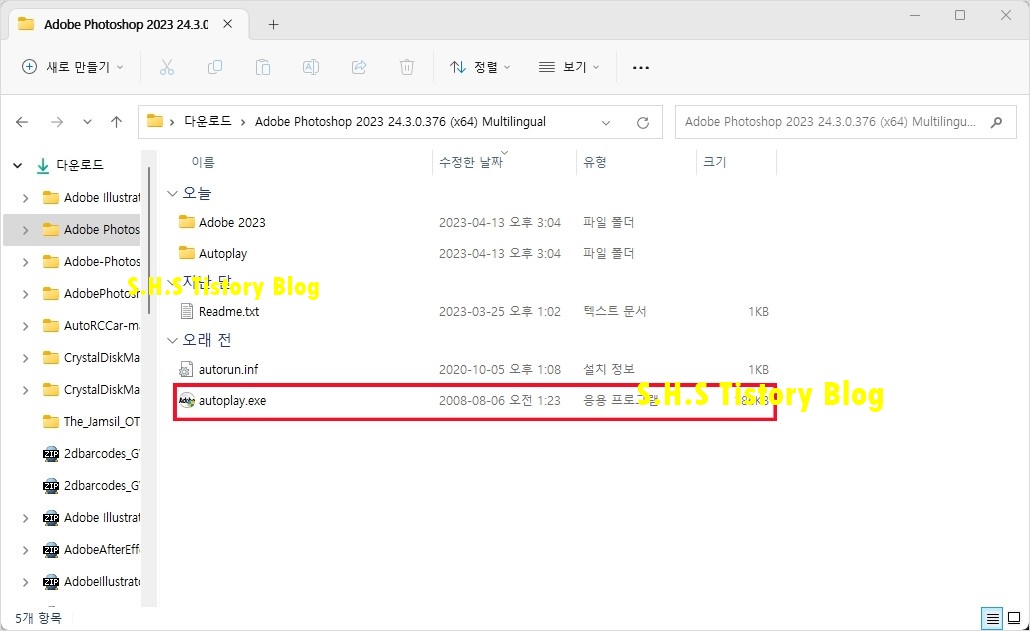Expand the AutoRCCar-m folder node

(25, 326)
